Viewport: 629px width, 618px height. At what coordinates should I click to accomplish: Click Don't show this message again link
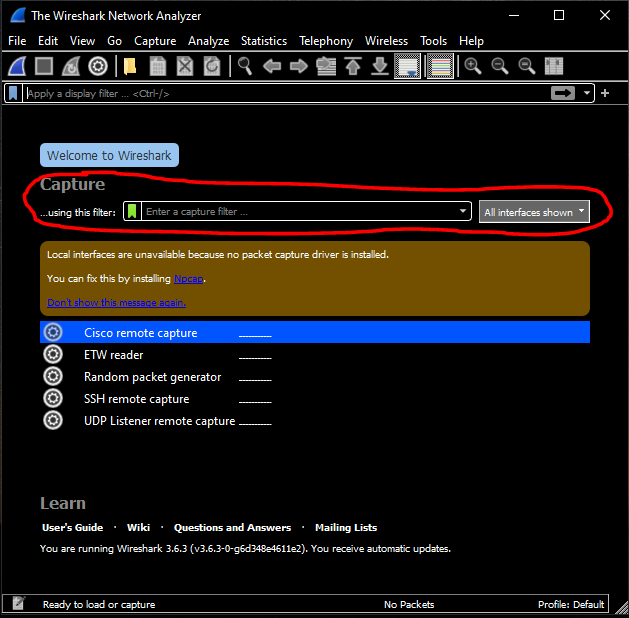click(116, 302)
